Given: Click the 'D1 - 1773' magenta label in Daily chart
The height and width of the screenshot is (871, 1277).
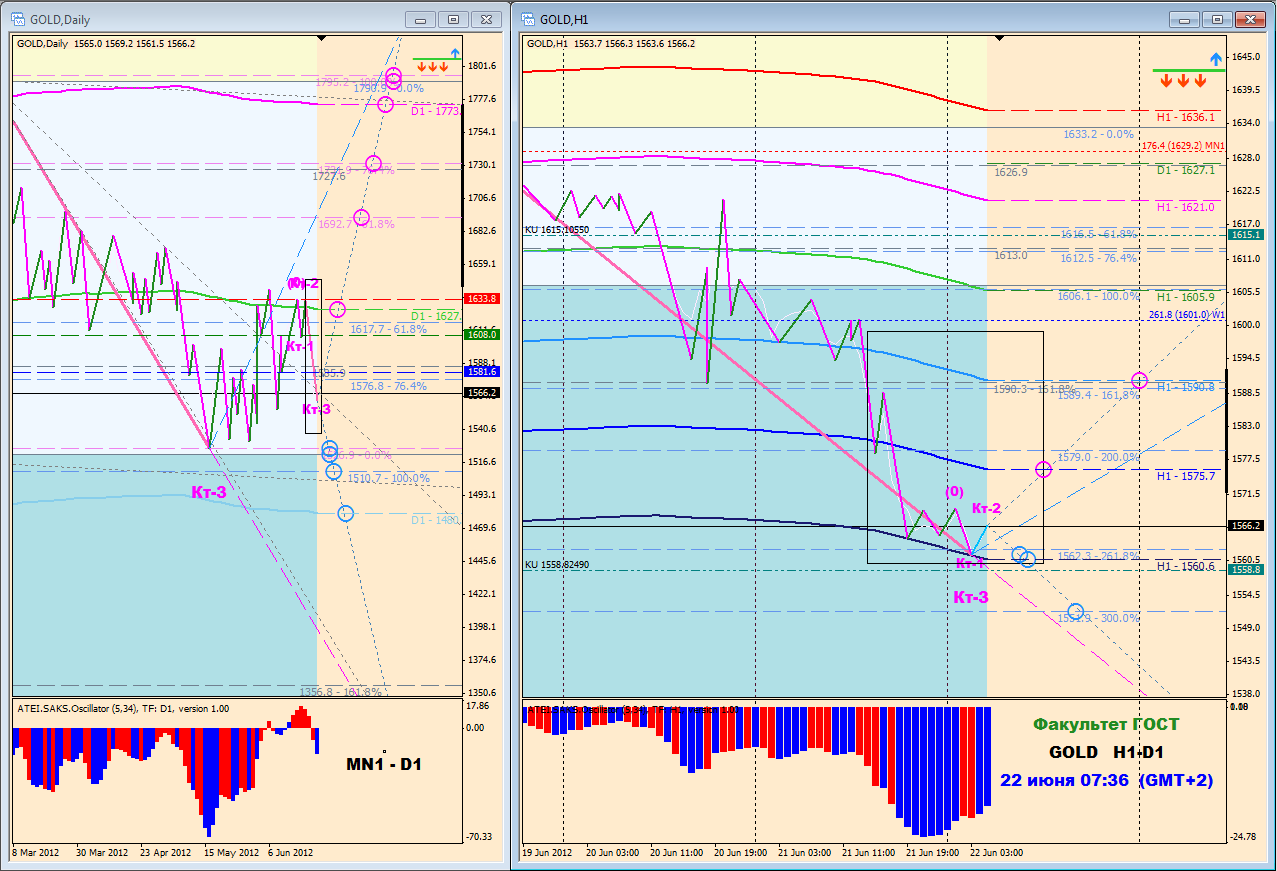Looking at the screenshot, I should [436, 111].
